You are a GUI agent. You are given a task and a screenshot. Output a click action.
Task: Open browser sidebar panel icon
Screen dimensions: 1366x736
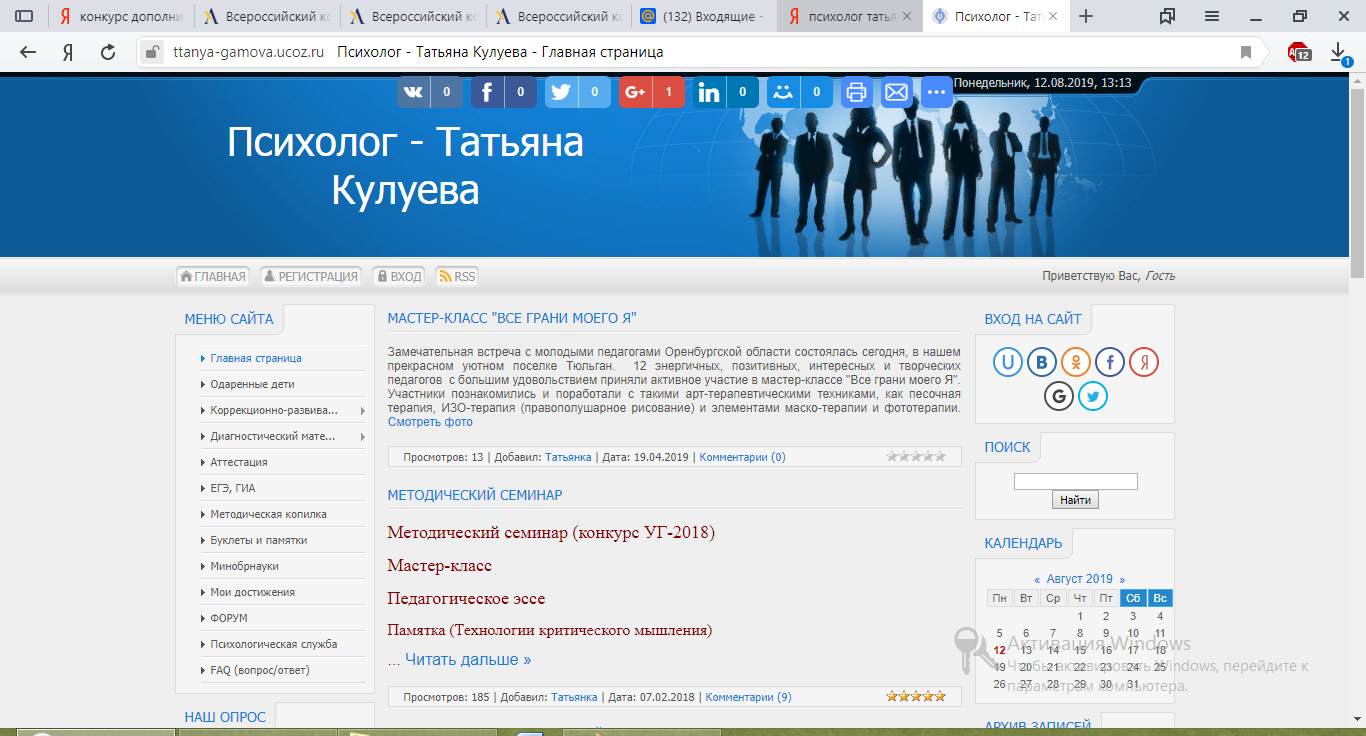point(24,16)
